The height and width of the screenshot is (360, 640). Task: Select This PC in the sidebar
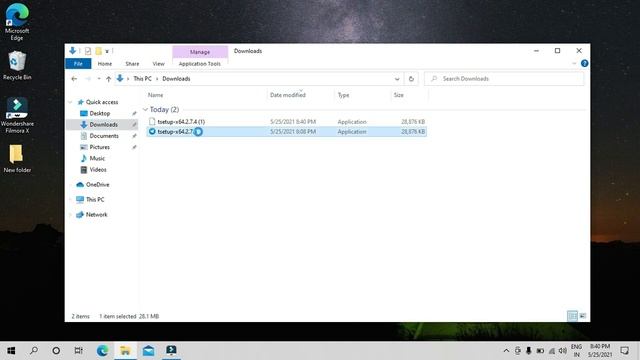click(95, 199)
